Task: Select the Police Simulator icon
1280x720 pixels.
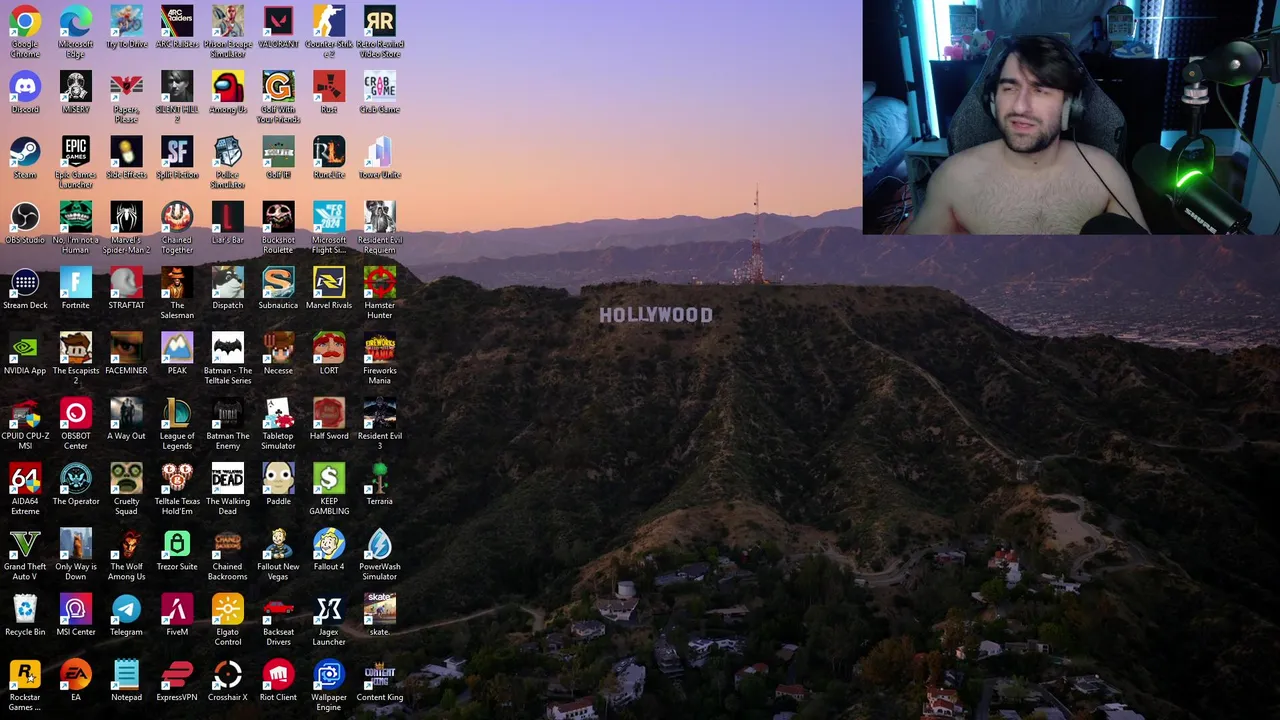Action: pyautogui.click(x=228, y=152)
